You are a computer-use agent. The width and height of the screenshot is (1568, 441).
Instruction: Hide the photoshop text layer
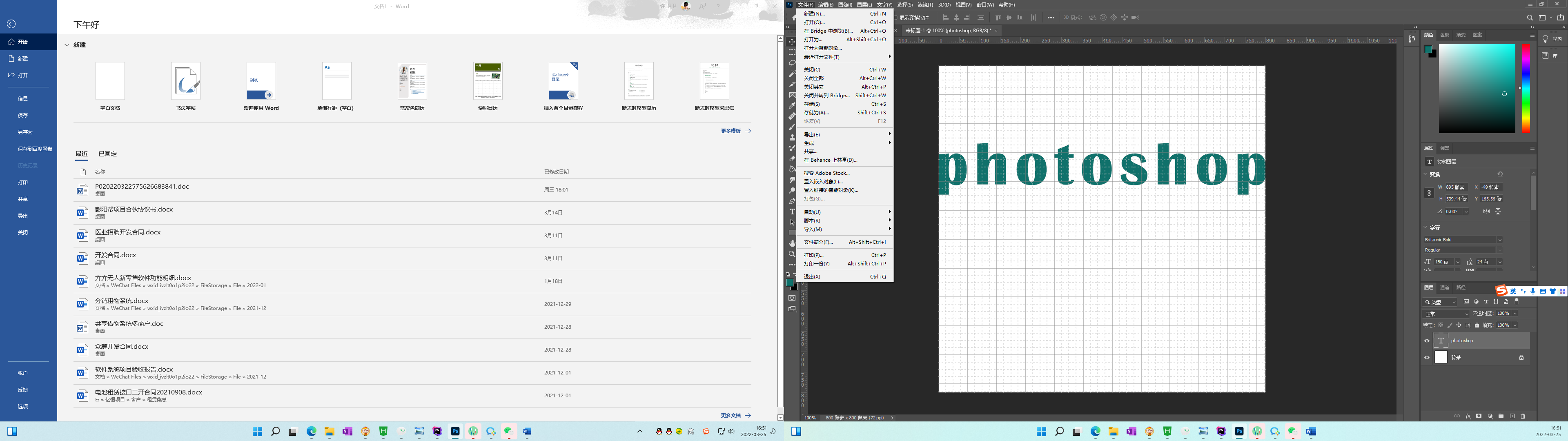1427,341
